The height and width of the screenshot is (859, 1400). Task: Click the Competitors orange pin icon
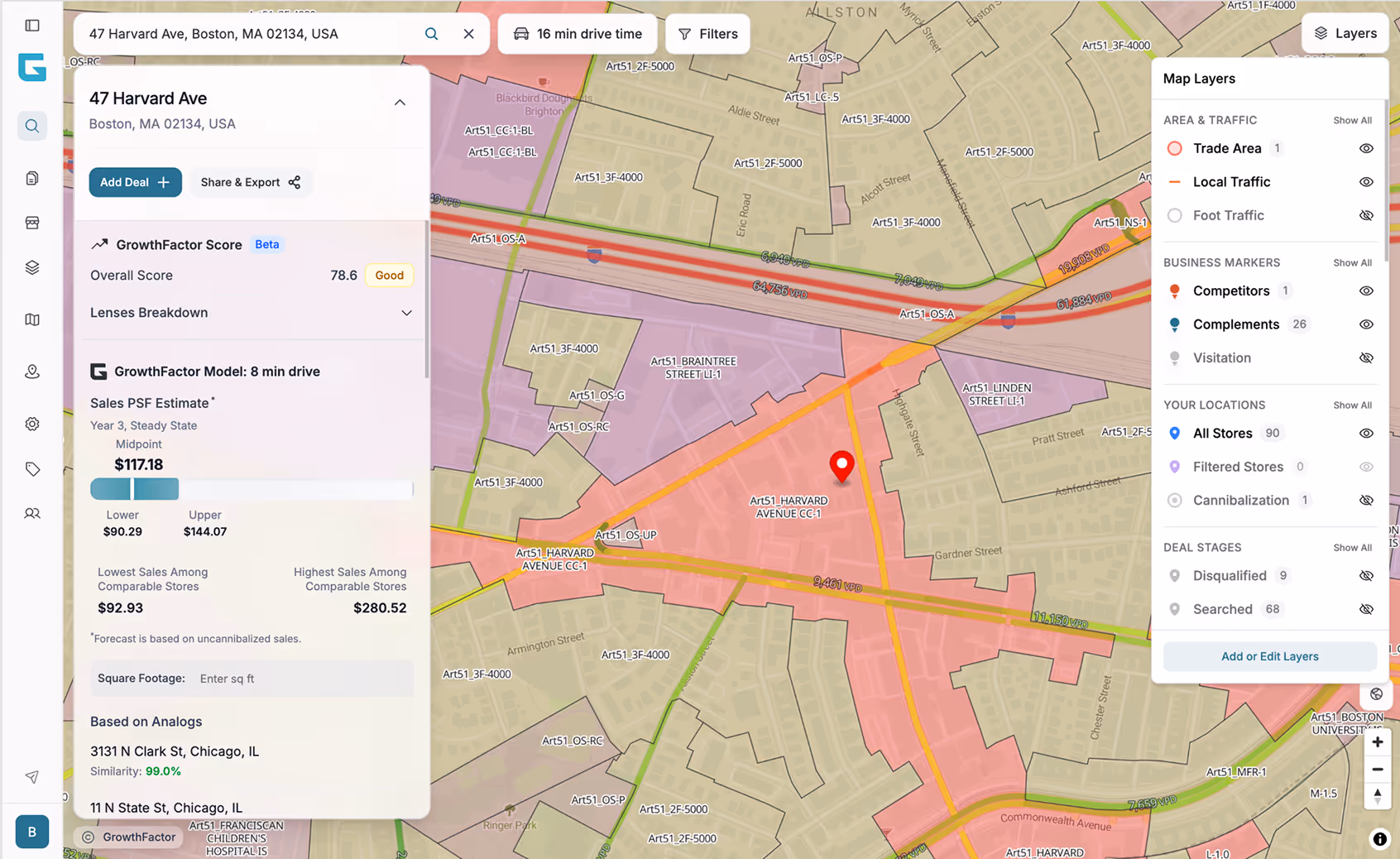pyautogui.click(x=1174, y=291)
